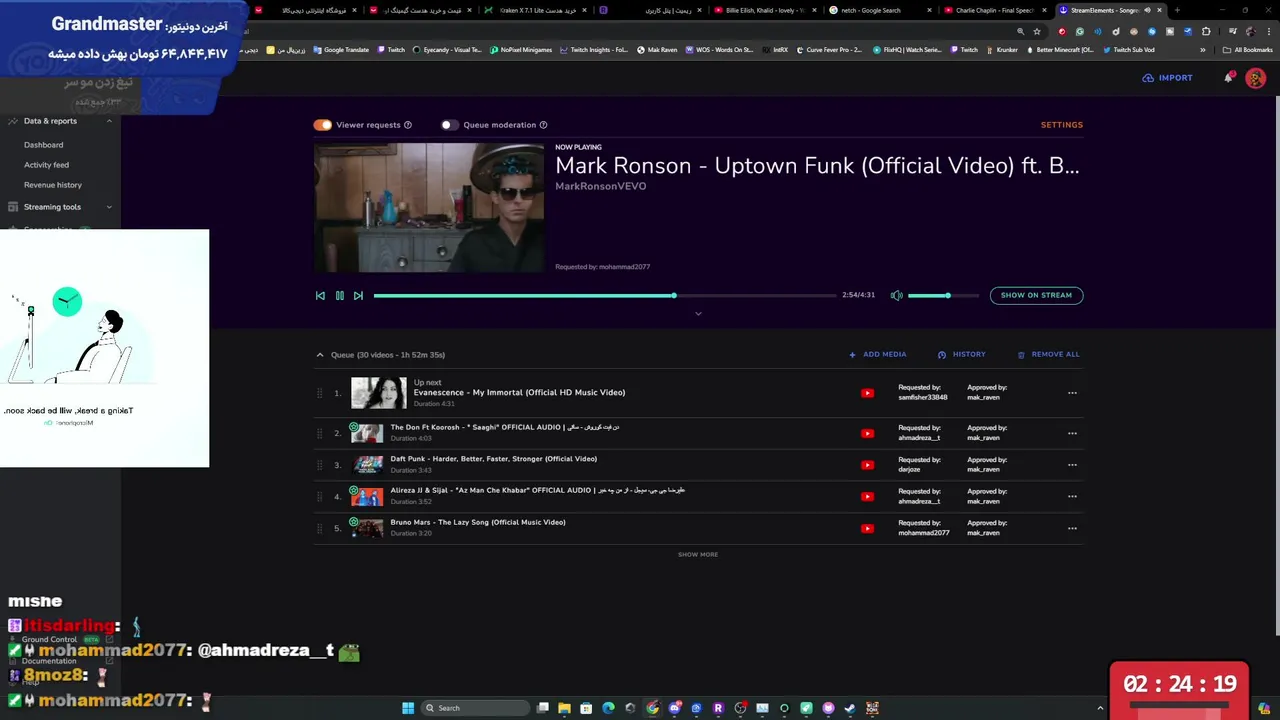Open Microsoft Edge from the taskbar
This screenshot has width=1280, height=720.
click(608, 708)
